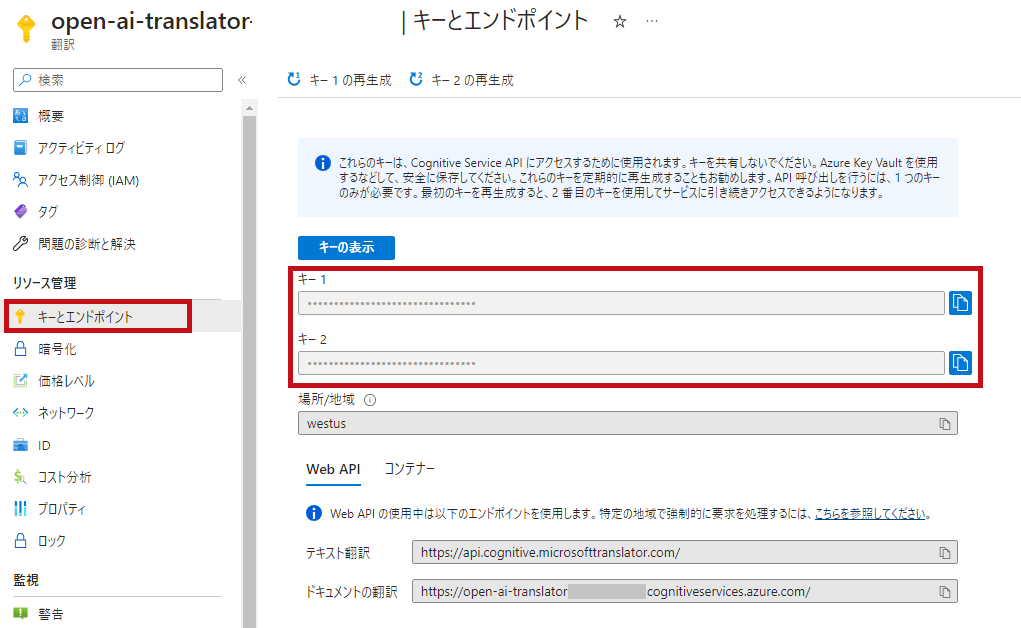Click the open-ai-translator resource title
Image resolution: width=1021 pixels, height=628 pixels.
pyautogui.click(x=151, y=21)
